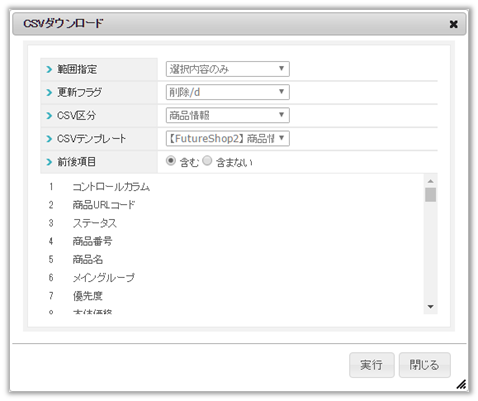Open the CSVテンプレート dropdown with FutureShop2
The width and height of the screenshot is (478, 401).
[x=228, y=139]
